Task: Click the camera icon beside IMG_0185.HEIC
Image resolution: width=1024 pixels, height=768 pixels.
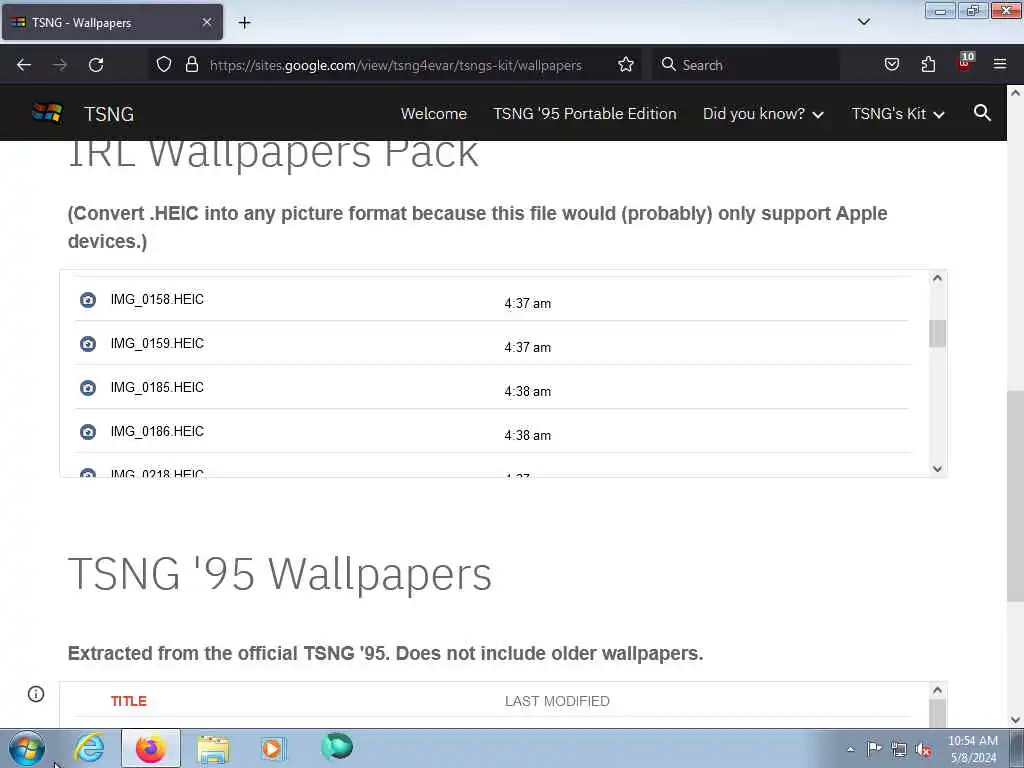Action: coord(88,388)
